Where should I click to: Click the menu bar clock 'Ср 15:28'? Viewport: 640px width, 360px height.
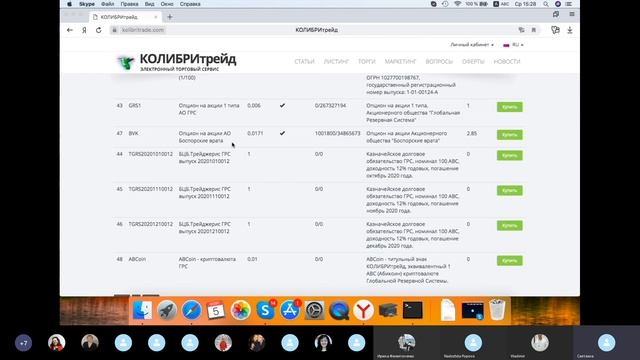point(525,4)
